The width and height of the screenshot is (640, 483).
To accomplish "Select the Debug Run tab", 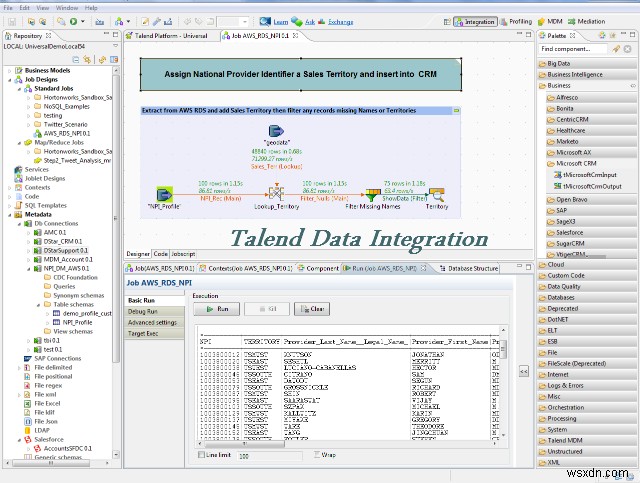I will (x=143, y=311).
